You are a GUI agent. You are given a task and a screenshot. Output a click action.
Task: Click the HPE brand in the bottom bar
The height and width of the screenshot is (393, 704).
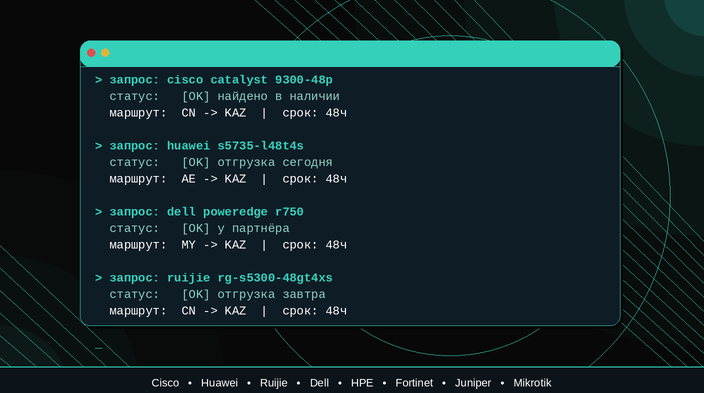point(362,383)
